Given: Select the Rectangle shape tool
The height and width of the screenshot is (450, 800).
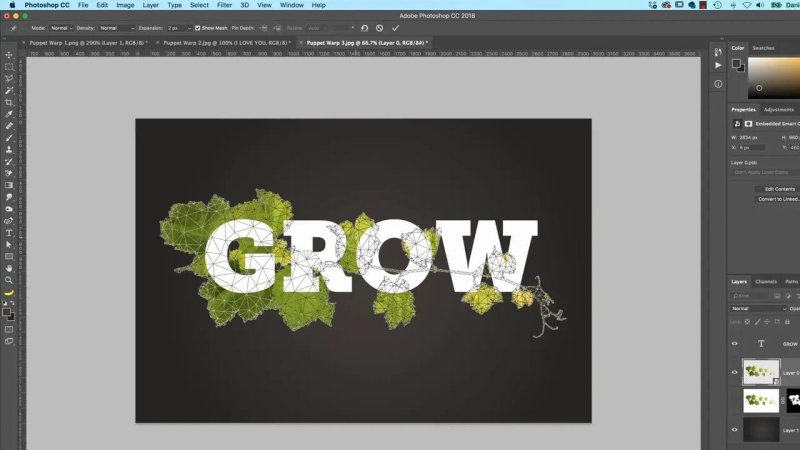Looking at the screenshot, I should coord(9,256).
